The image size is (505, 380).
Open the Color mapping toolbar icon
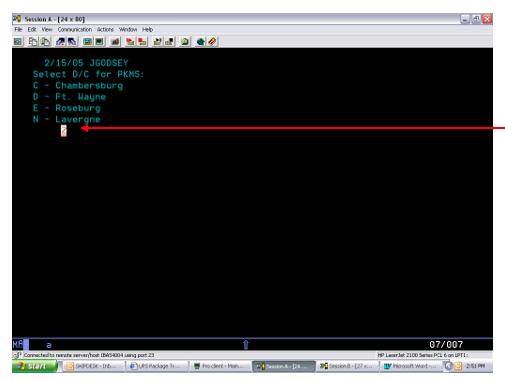(x=99, y=42)
